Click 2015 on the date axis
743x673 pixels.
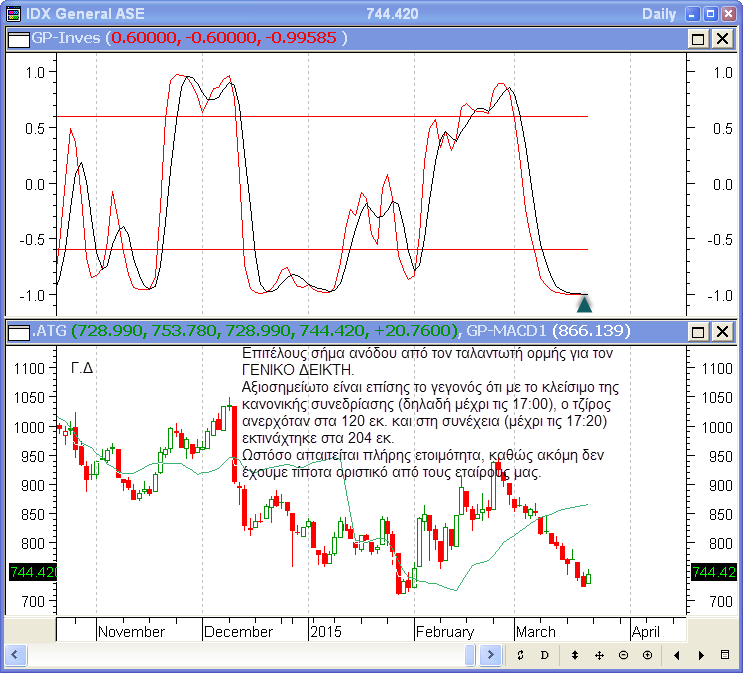[x=326, y=632]
